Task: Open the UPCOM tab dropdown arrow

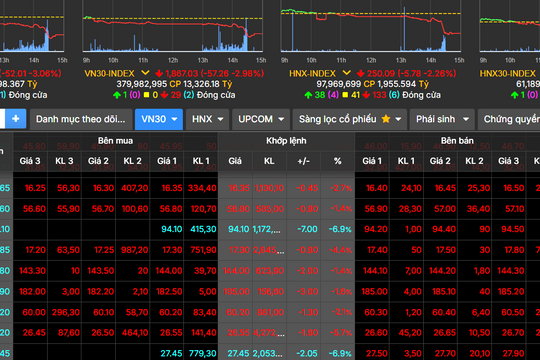Action: click(x=281, y=119)
